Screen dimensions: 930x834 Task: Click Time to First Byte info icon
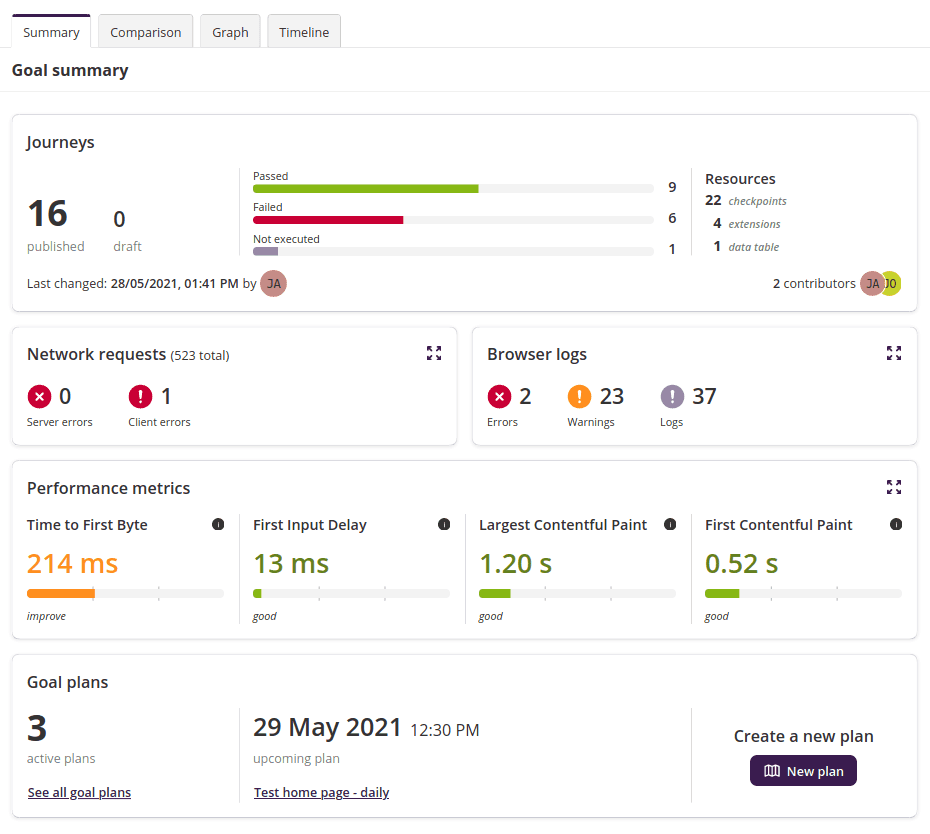[x=218, y=525]
